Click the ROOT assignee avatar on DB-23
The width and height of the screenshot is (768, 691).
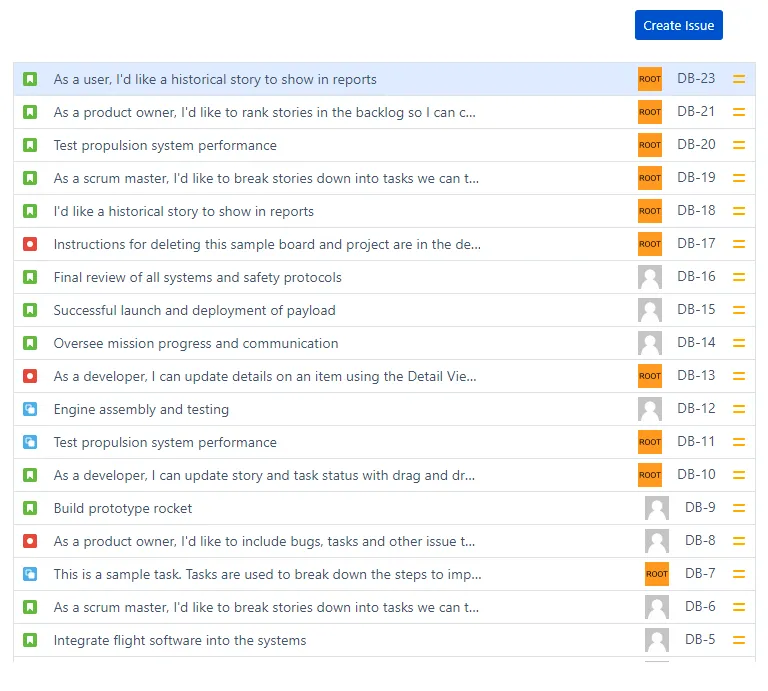[649, 79]
